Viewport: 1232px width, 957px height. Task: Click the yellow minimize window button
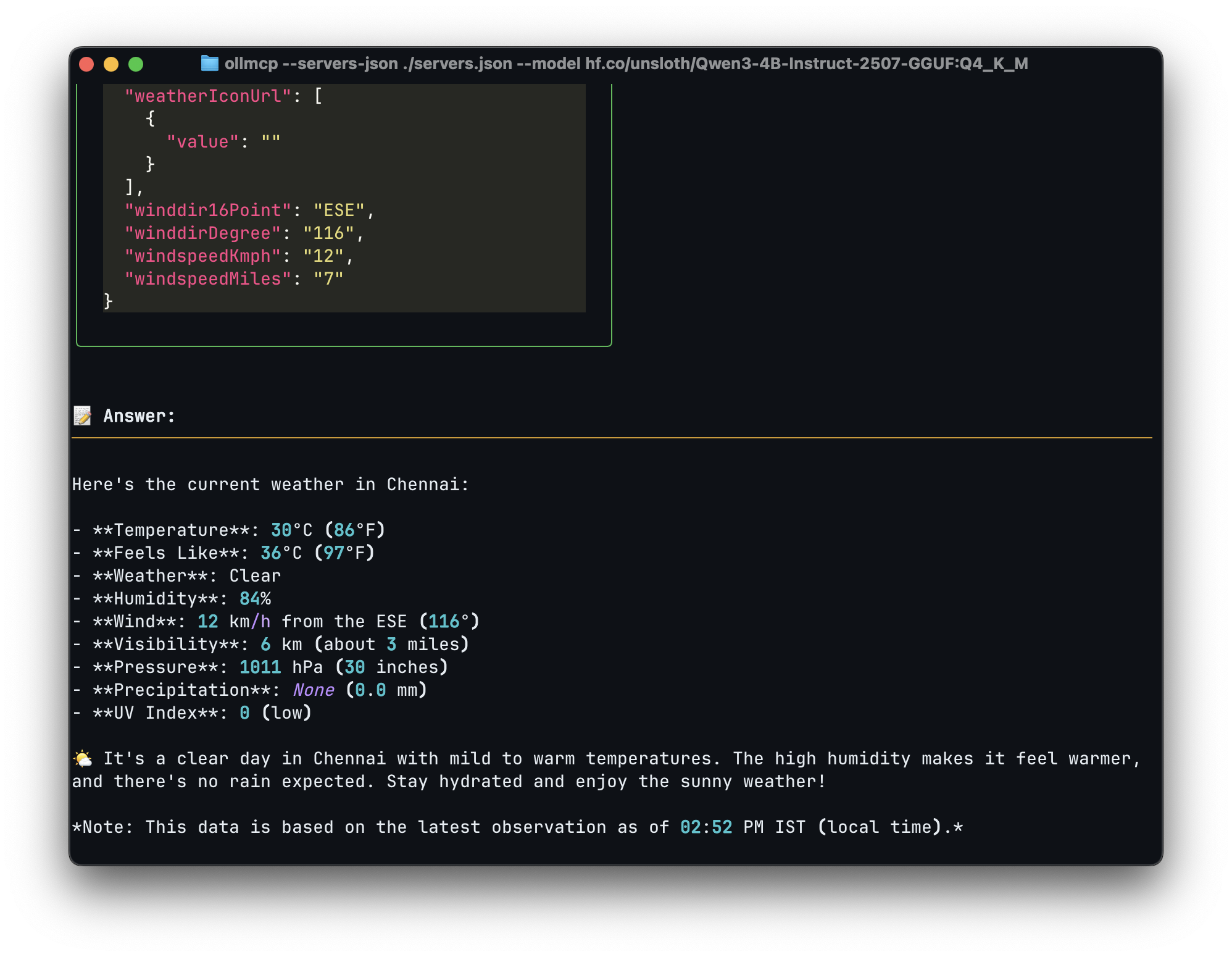[x=111, y=64]
